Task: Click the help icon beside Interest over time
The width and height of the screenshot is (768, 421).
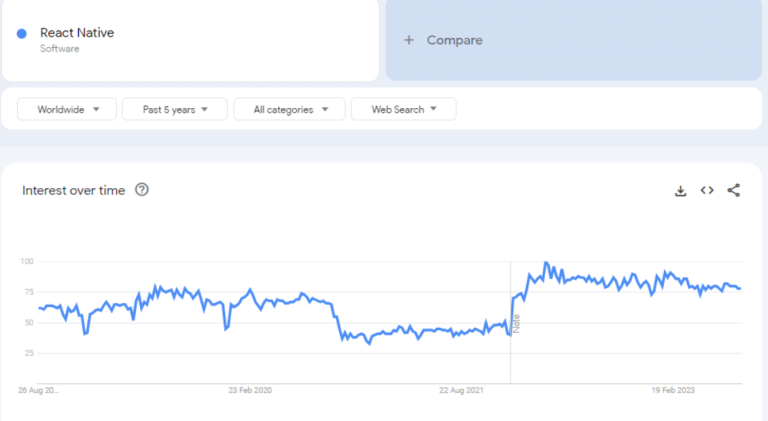Action: pyautogui.click(x=142, y=190)
